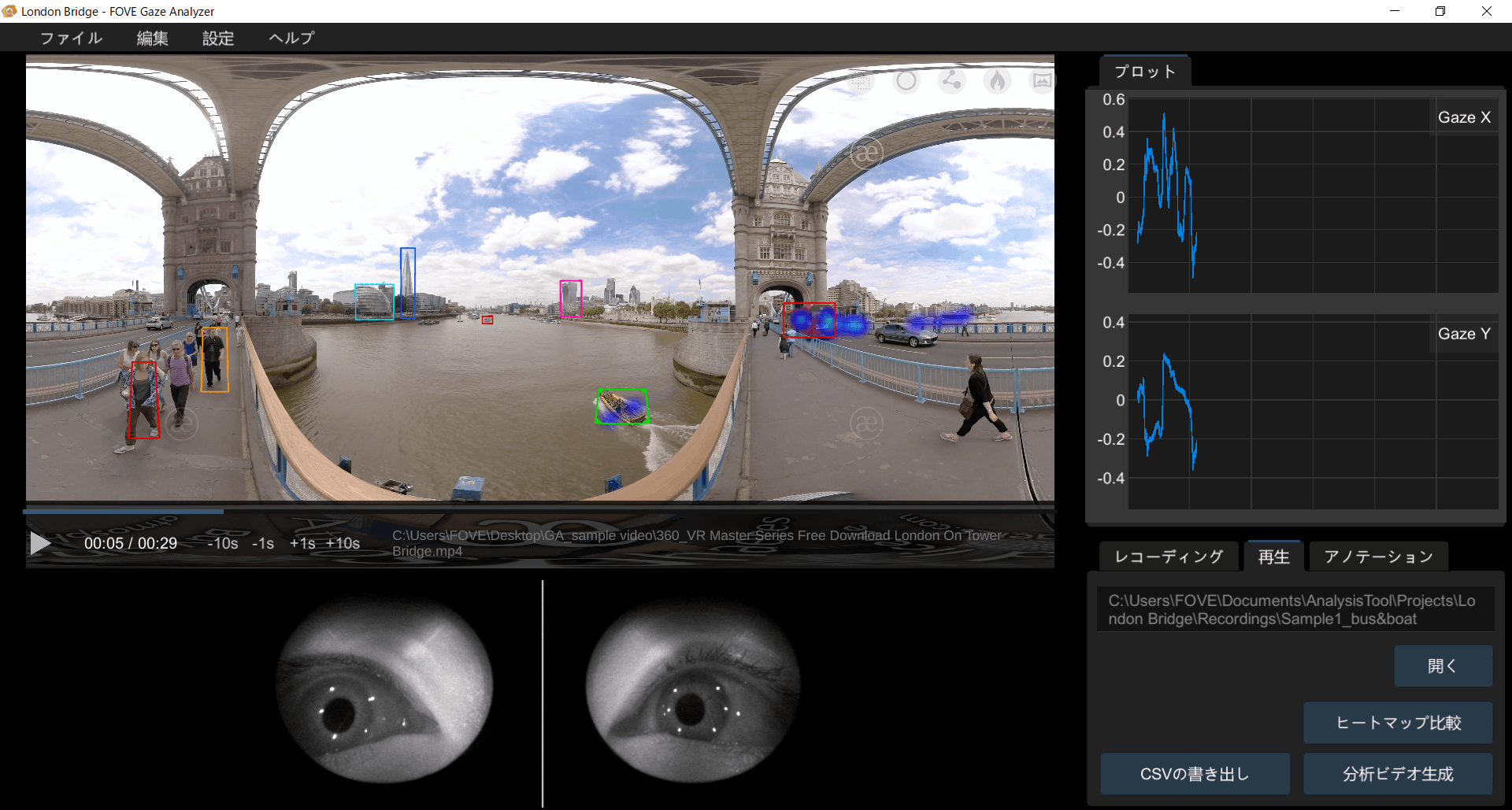Toggle the gaze path nodes icon

(952, 80)
